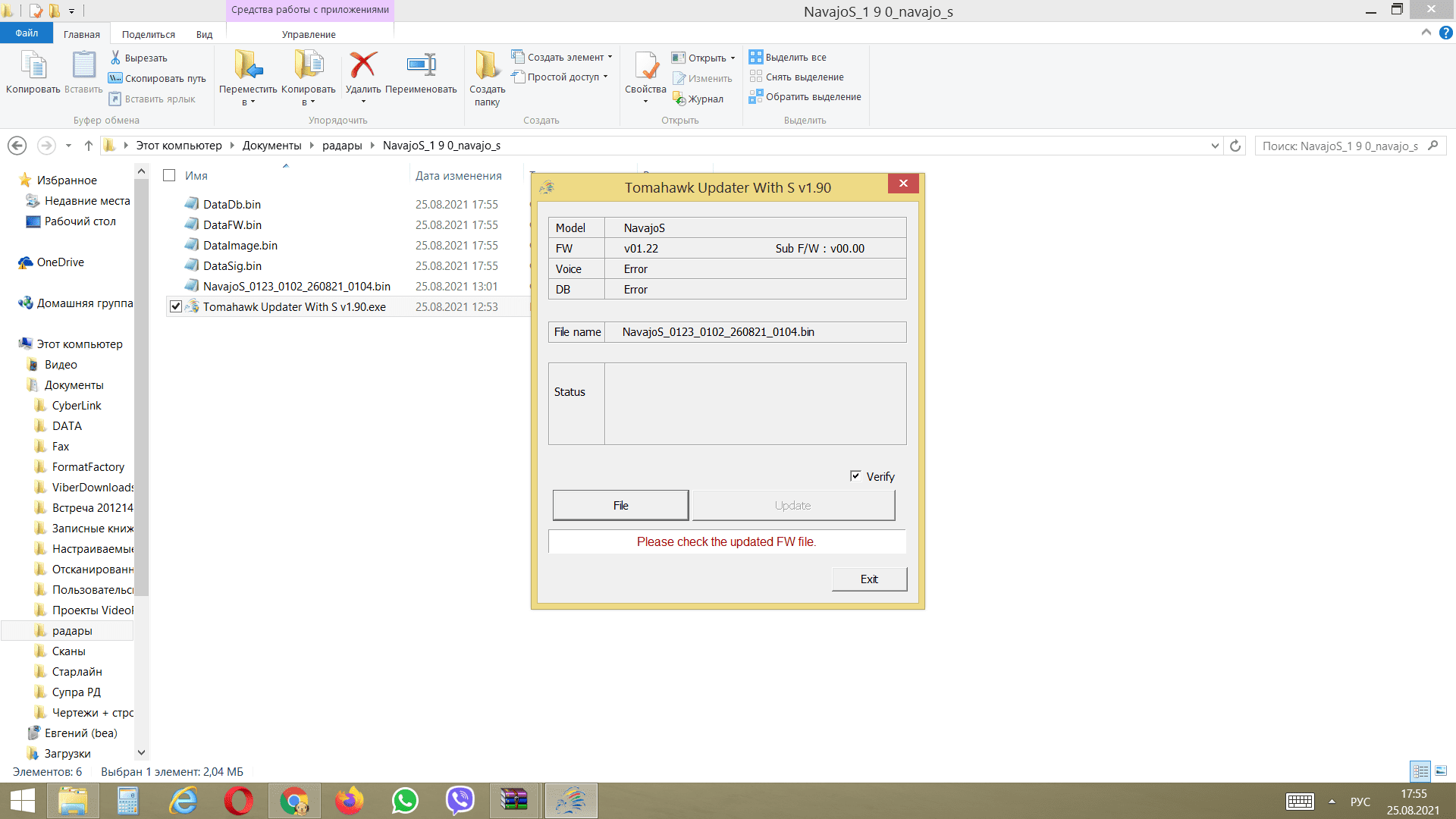The height and width of the screenshot is (819, 1456).
Task: Open Properties (Свойства) ribbon icon
Action: (x=645, y=66)
